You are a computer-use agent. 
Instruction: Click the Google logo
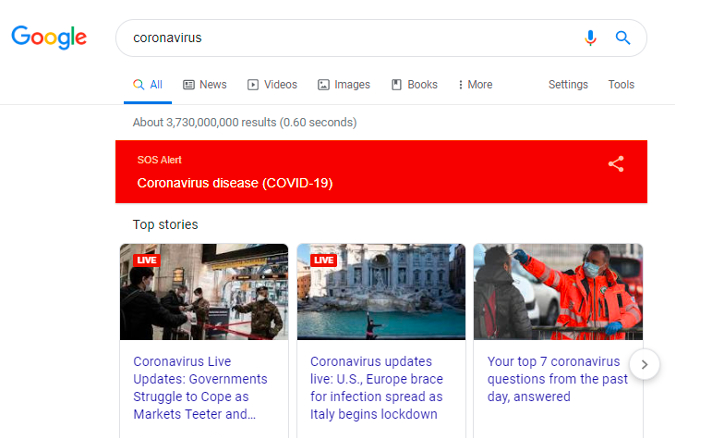[49, 37]
